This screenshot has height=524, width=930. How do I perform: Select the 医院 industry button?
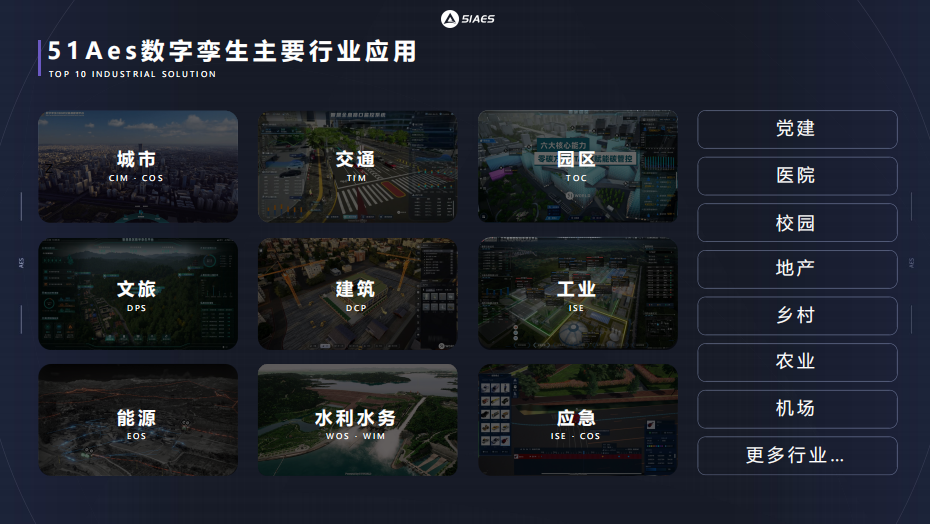tap(797, 176)
